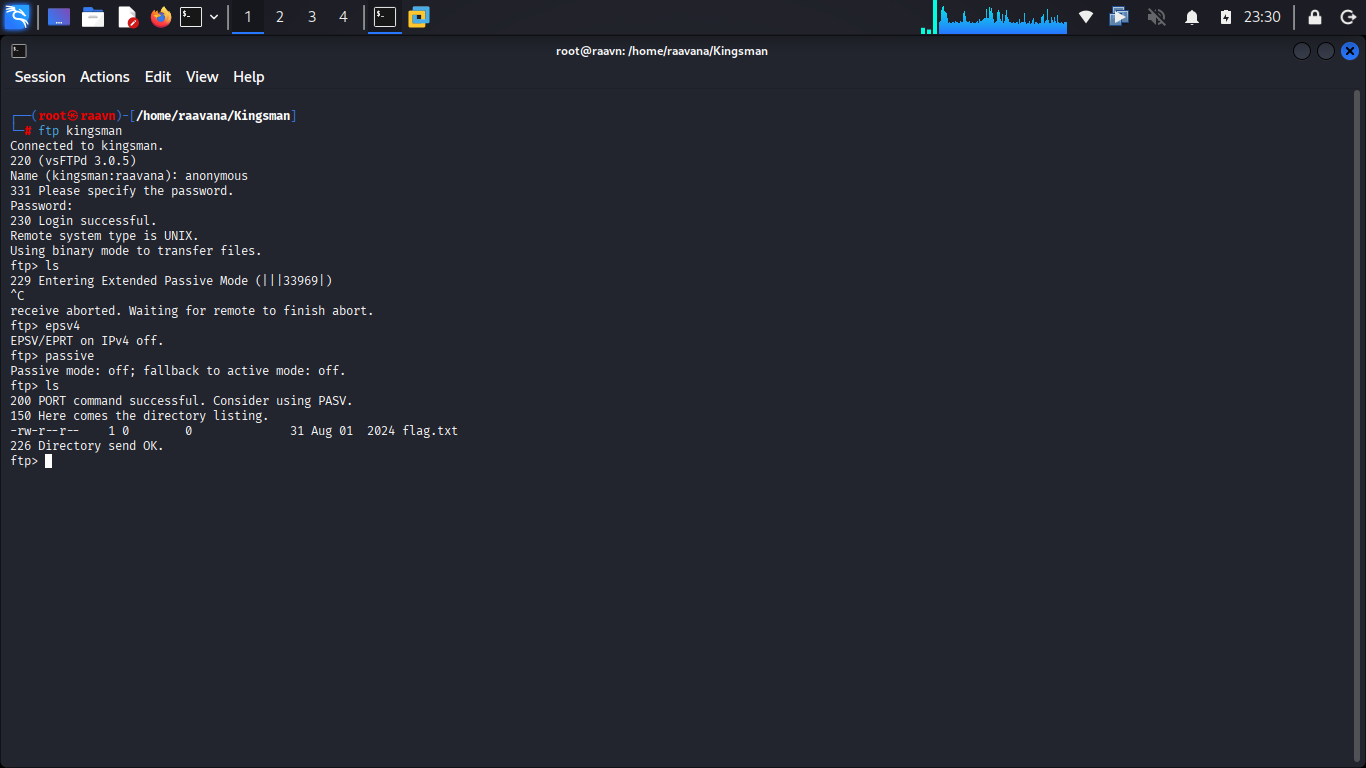Open the text editor panel launcher
Image resolution: width=1366 pixels, height=768 pixels.
click(127, 17)
